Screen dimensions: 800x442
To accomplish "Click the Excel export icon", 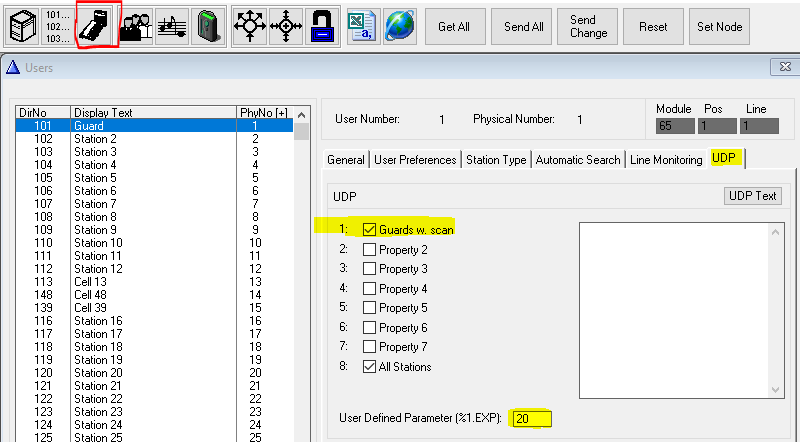I will click(361, 26).
